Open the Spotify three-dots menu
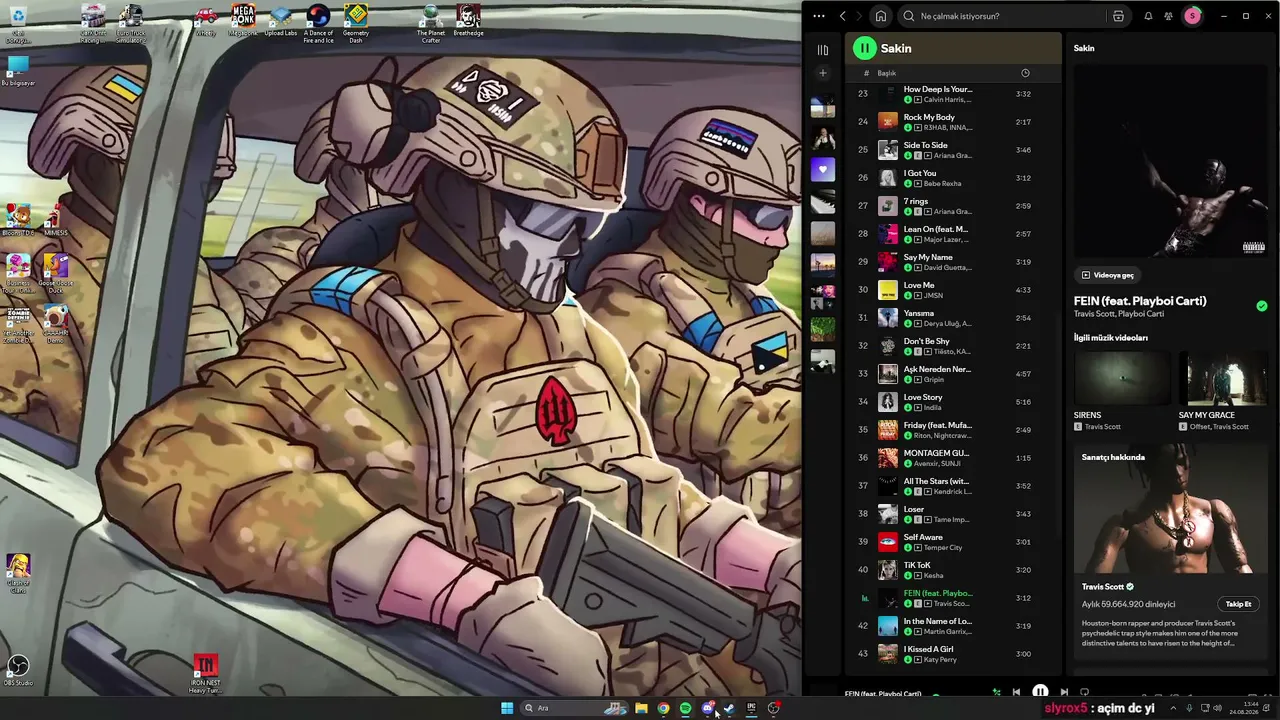 [x=819, y=16]
